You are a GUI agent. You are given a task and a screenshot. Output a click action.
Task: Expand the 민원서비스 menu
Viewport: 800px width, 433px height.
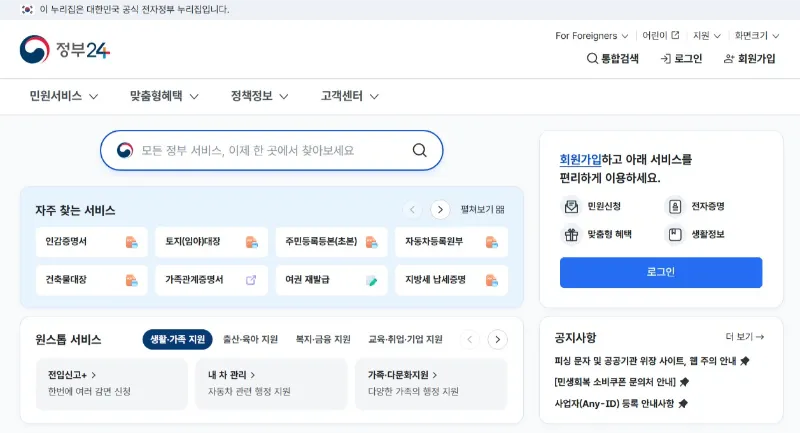[64, 96]
